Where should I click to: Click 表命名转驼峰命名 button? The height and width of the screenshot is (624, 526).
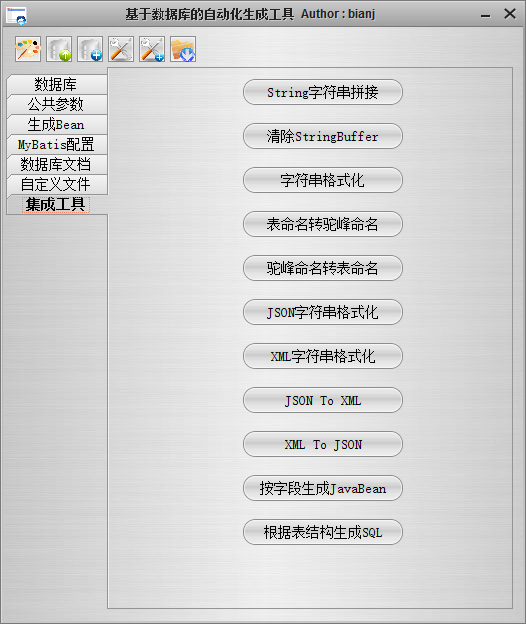(x=323, y=224)
